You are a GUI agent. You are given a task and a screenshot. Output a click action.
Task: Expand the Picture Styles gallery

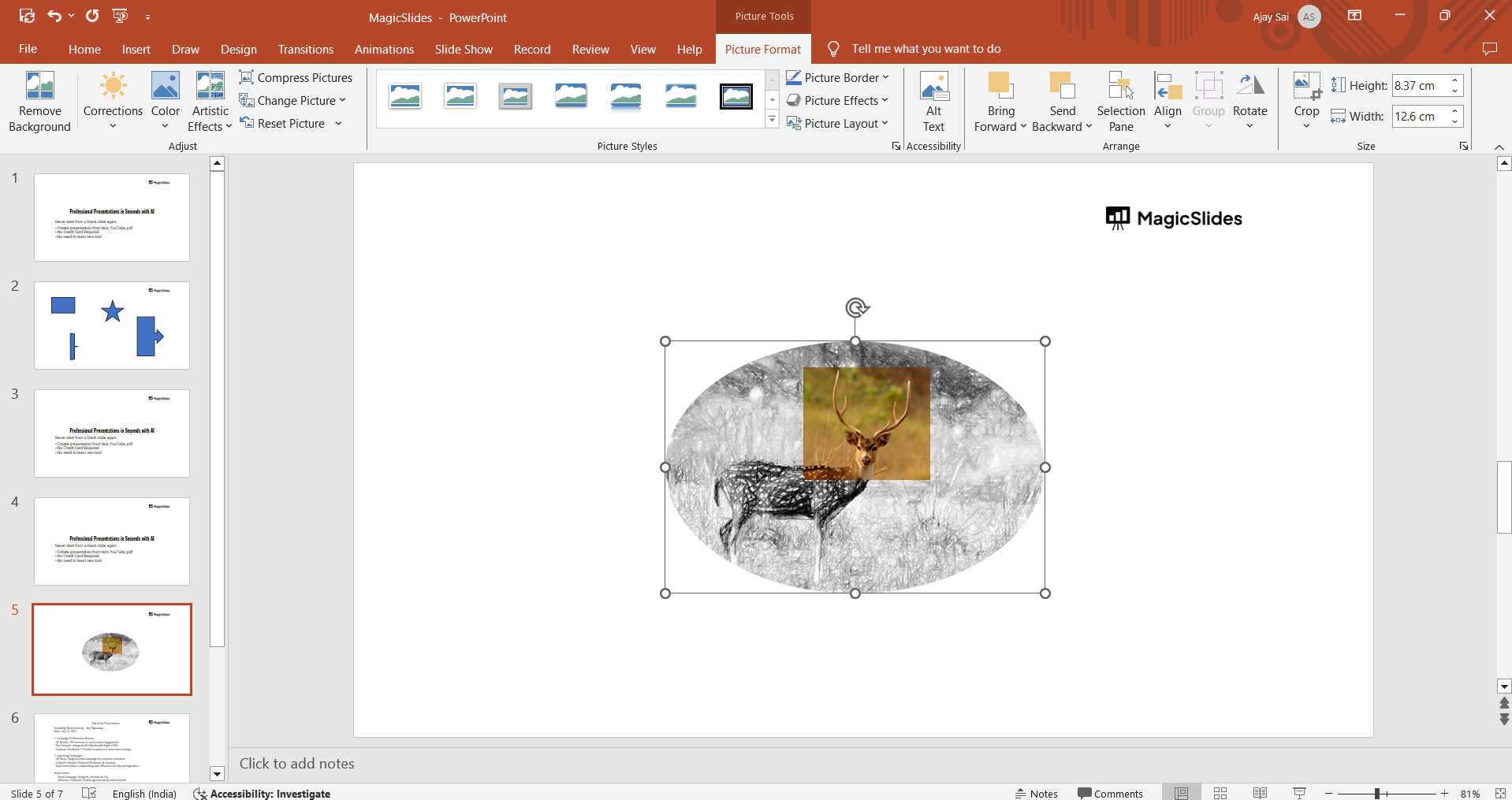click(772, 121)
